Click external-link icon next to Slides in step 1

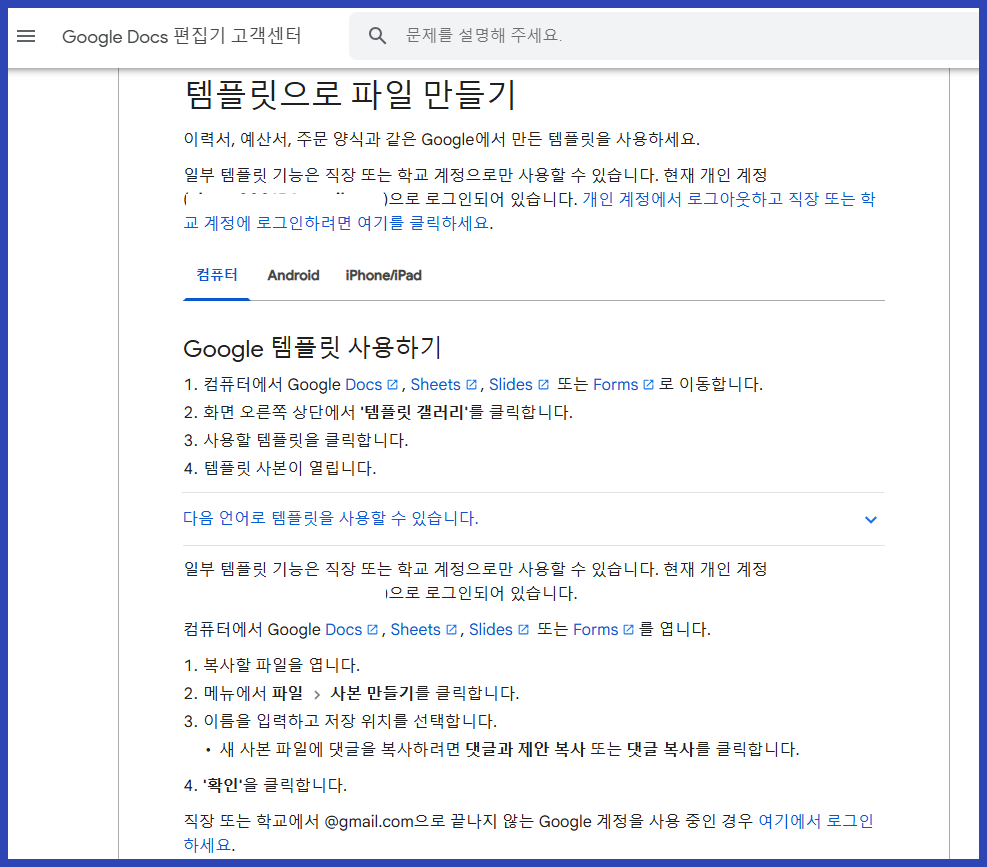(544, 384)
